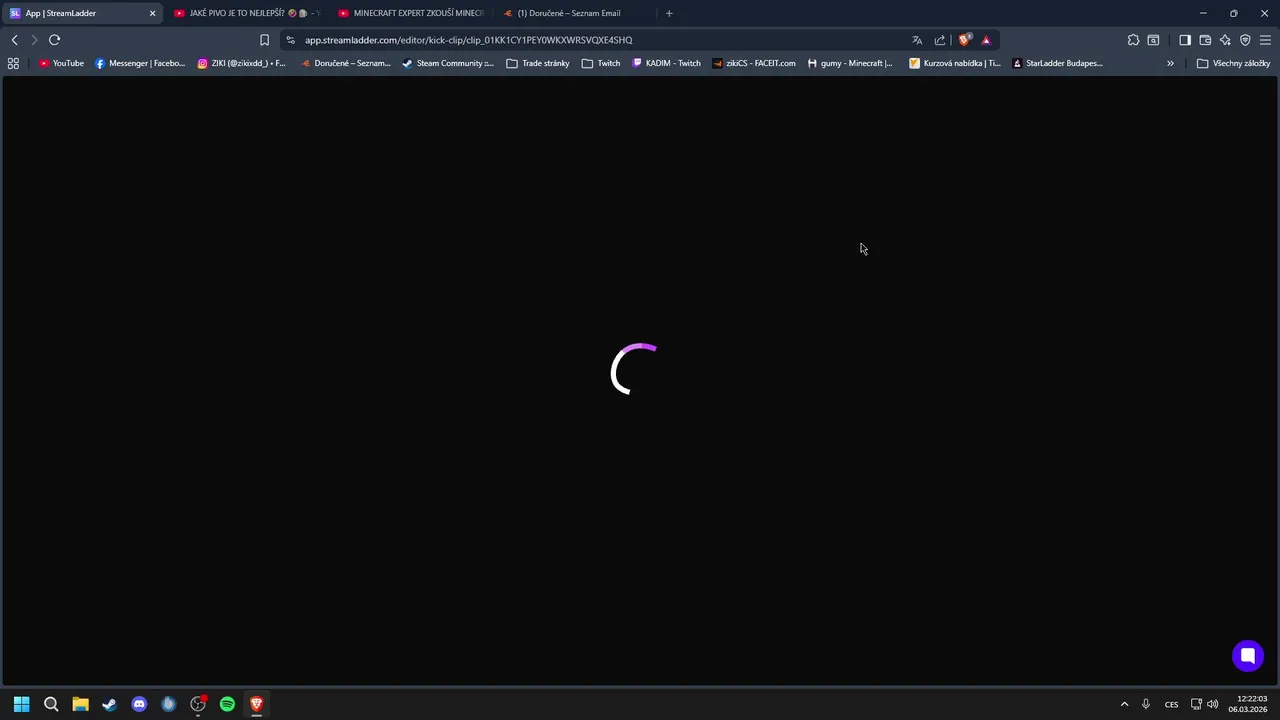The image size is (1280, 720).
Task: Open volume control in tray
Action: pos(1213,704)
